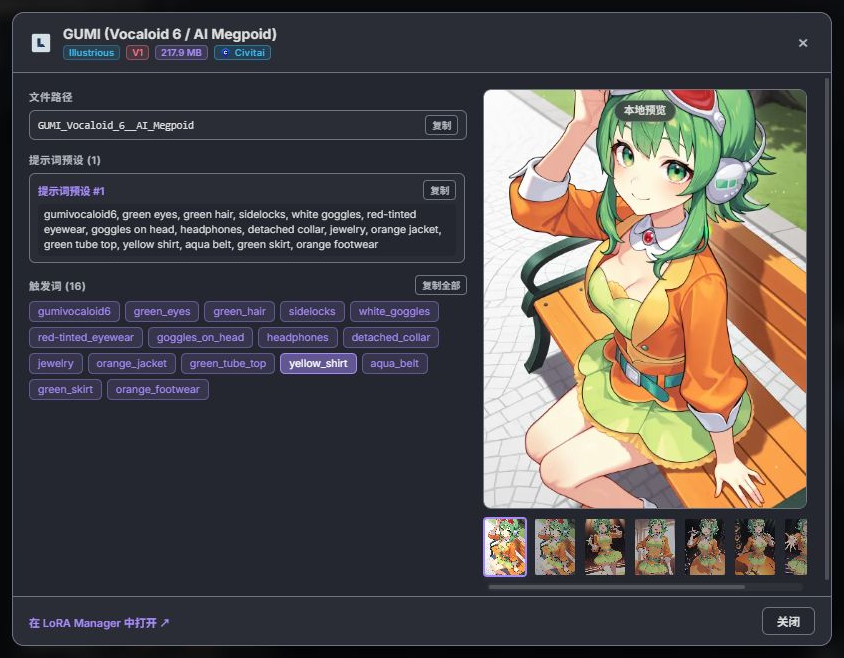Select the aqua_belt trigger word tag
Image resolution: width=844 pixels, height=658 pixels.
click(395, 363)
